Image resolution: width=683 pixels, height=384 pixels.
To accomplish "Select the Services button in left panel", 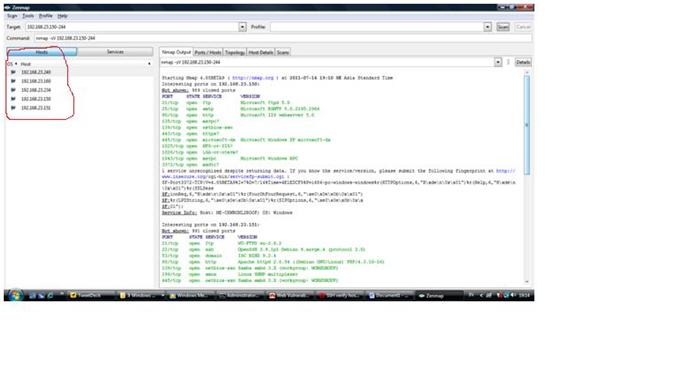I will [x=115, y=52].
